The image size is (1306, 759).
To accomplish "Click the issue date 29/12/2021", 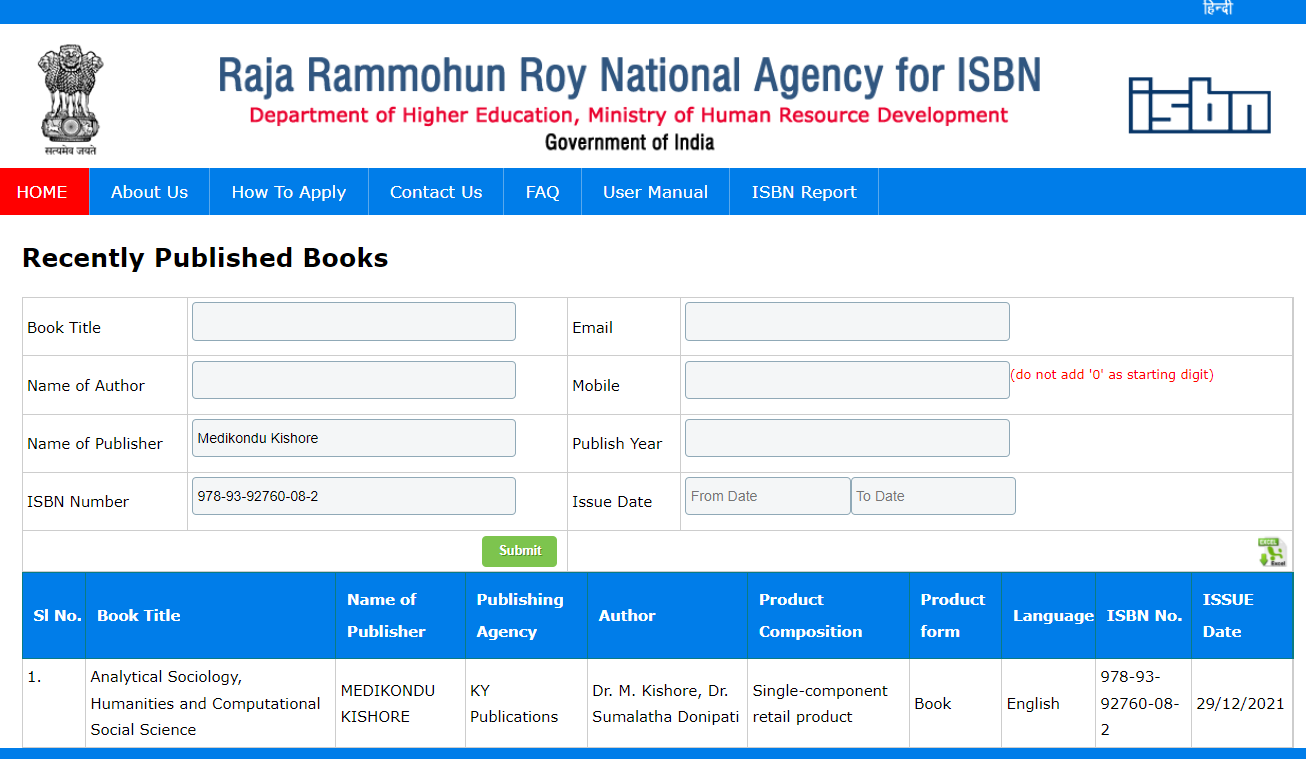I will (x=1240, y=704).
